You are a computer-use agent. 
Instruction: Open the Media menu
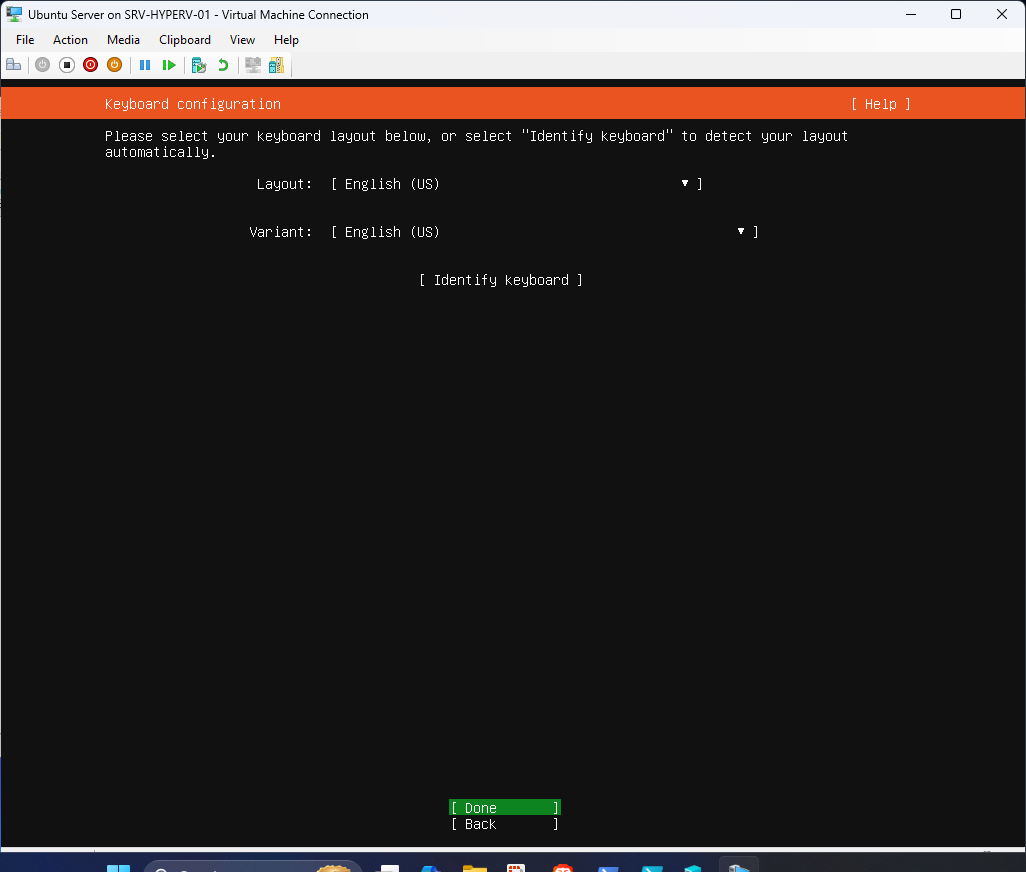pyautogui.click(x=123, y=40)
